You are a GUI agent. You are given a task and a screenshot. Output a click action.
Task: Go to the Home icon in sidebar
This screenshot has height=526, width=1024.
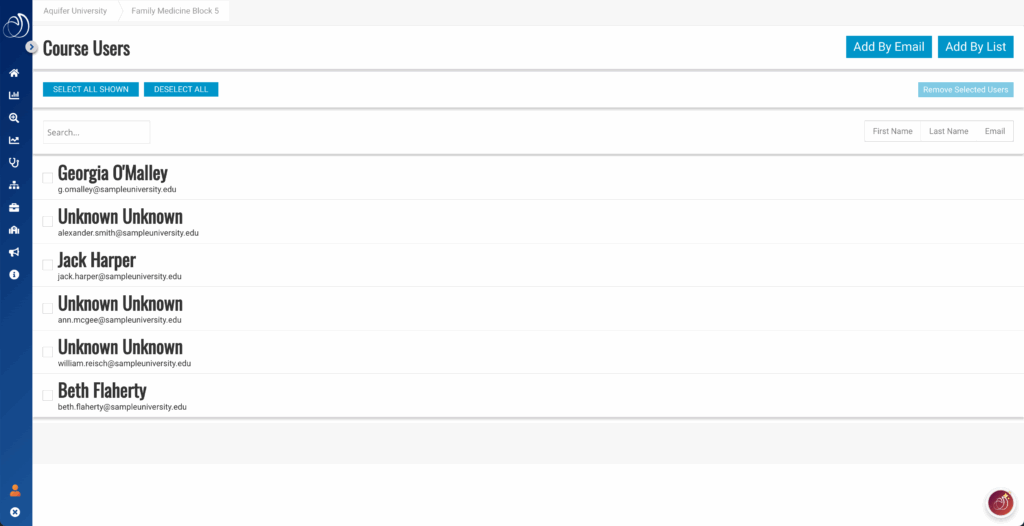[14, 73]
